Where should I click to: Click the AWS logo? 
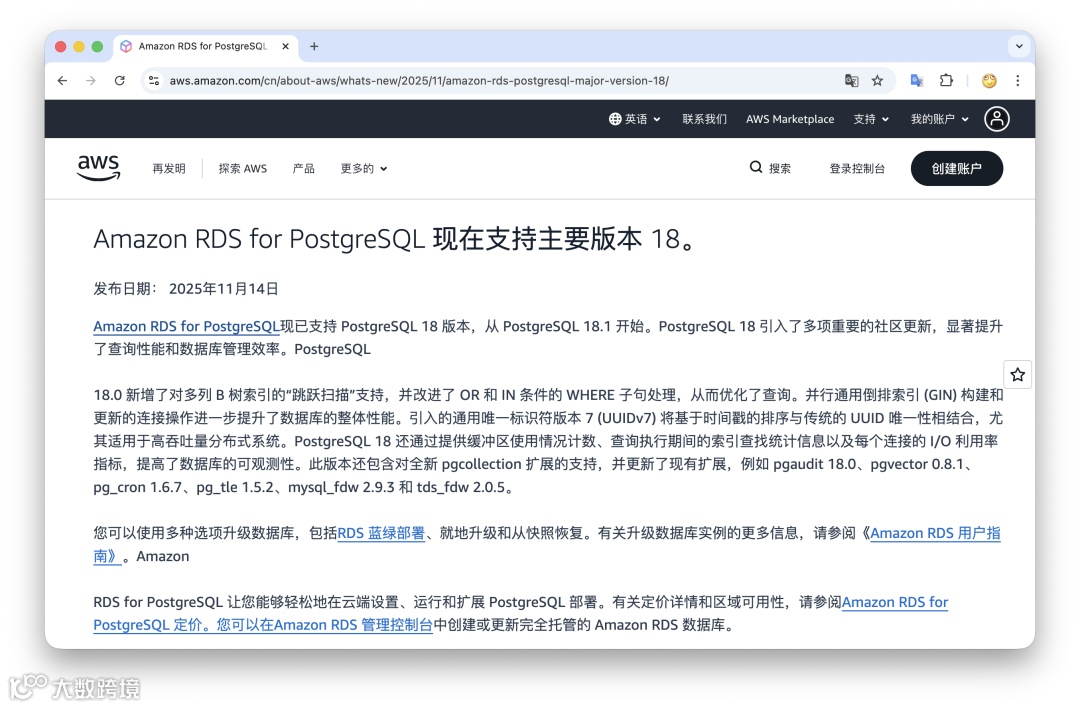(x=98, y=167)
